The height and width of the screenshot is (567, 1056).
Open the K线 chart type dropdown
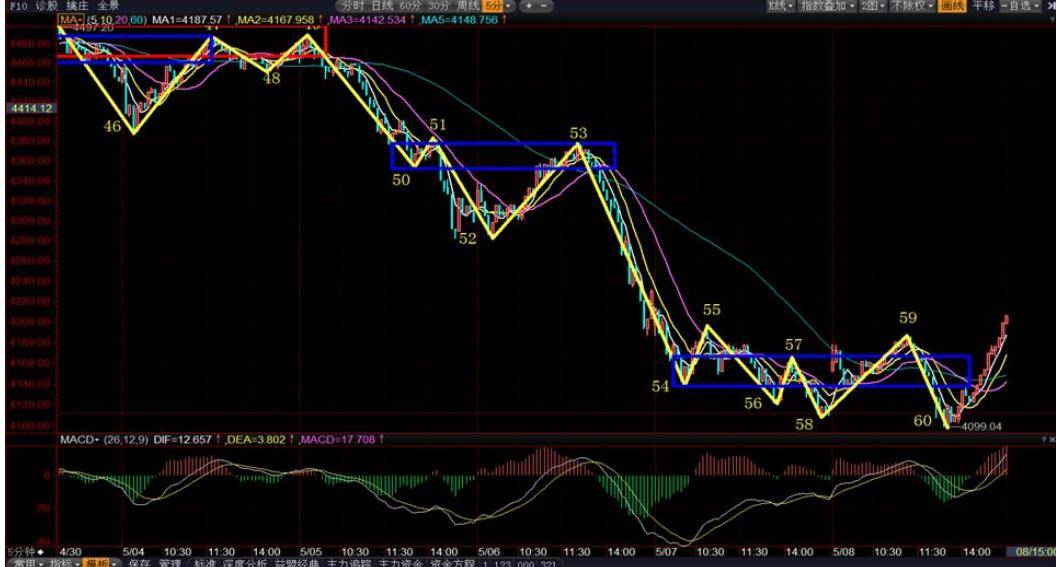[x=781, y=6]
